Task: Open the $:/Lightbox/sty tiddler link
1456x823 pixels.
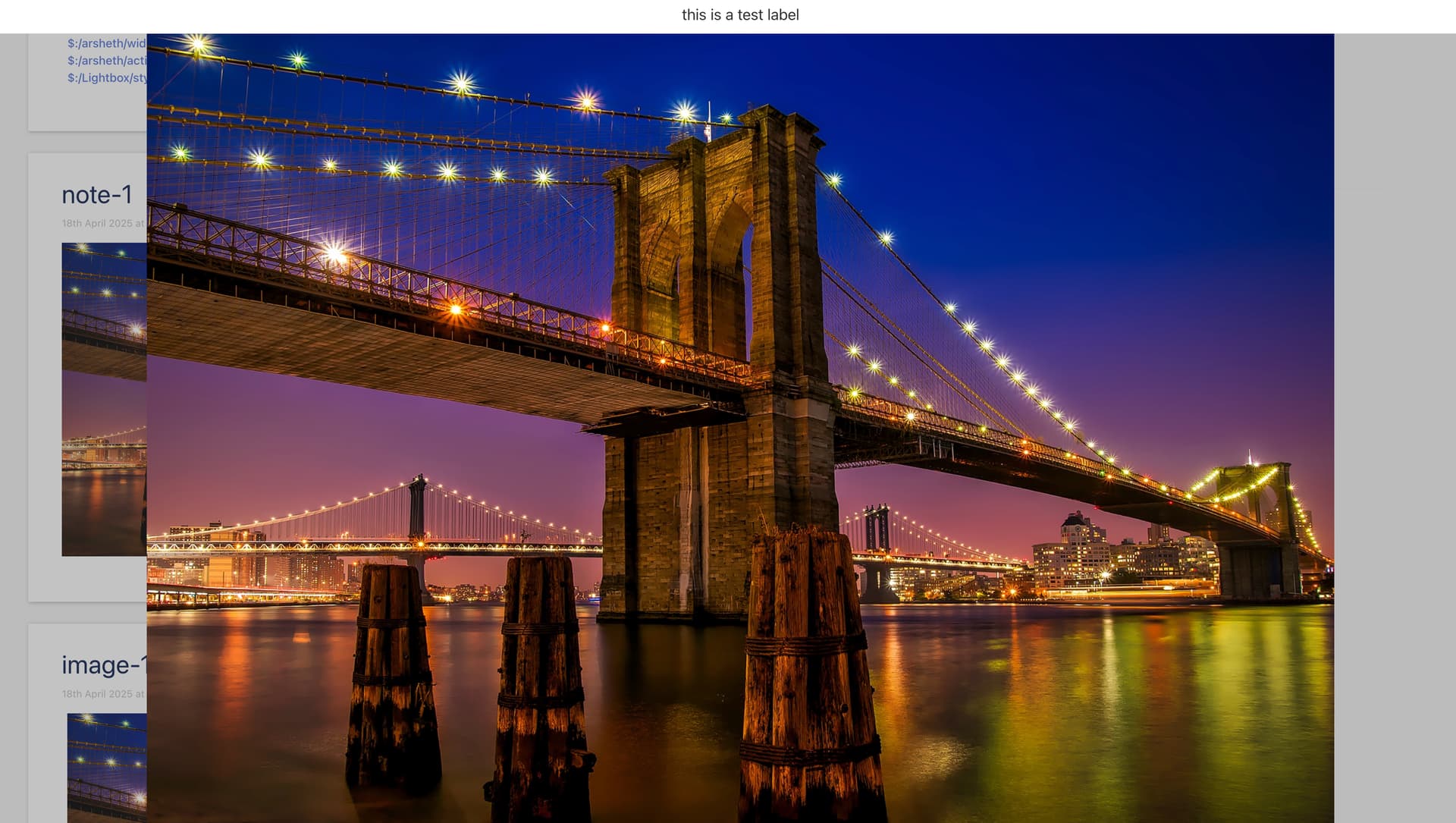Action: [x=106, y=78]
